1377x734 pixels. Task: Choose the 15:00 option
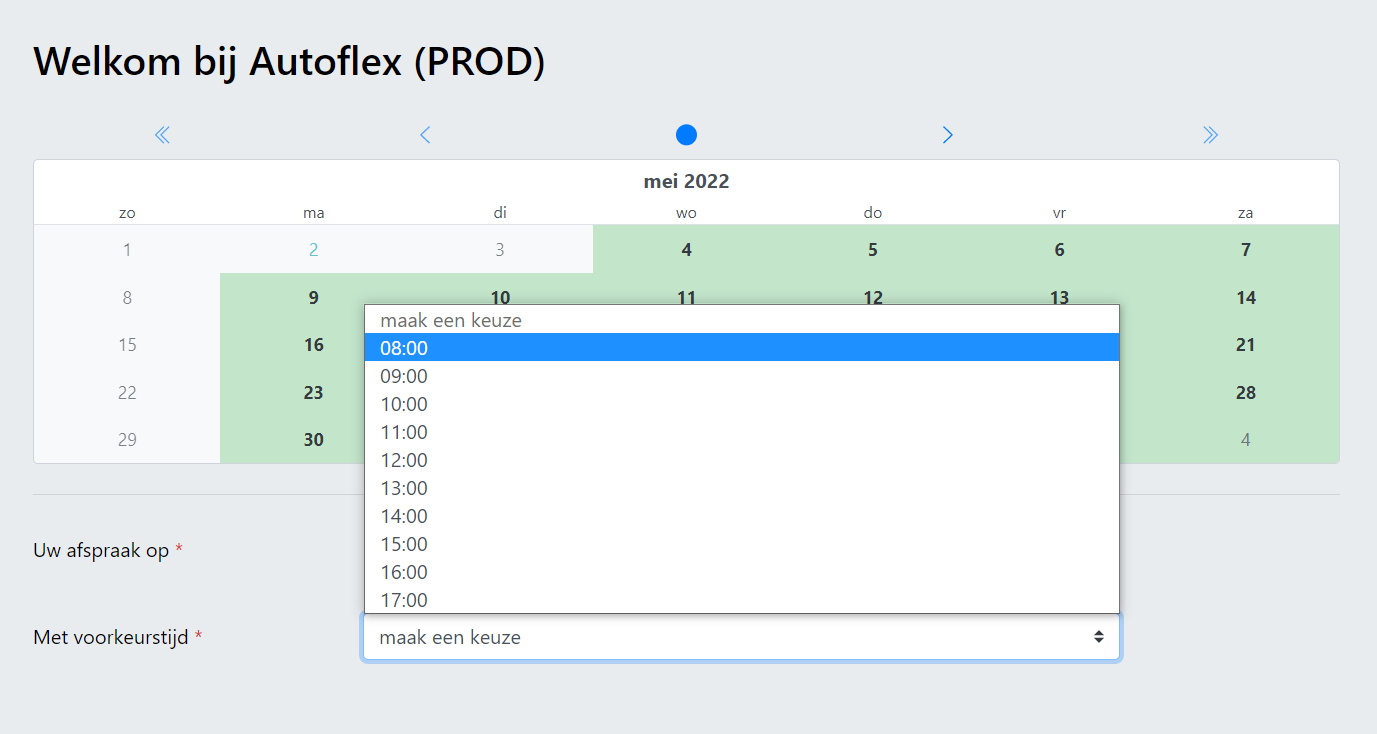(741, 544)
